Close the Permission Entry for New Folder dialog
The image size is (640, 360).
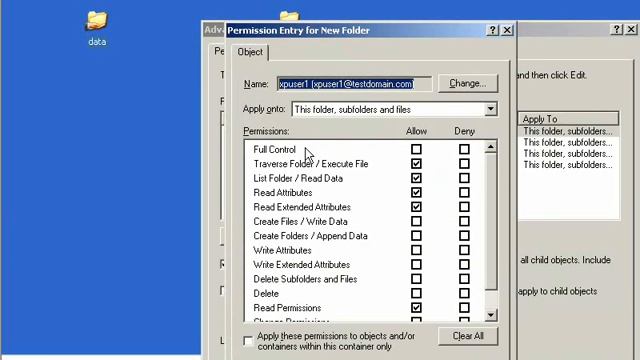point(507,30)
